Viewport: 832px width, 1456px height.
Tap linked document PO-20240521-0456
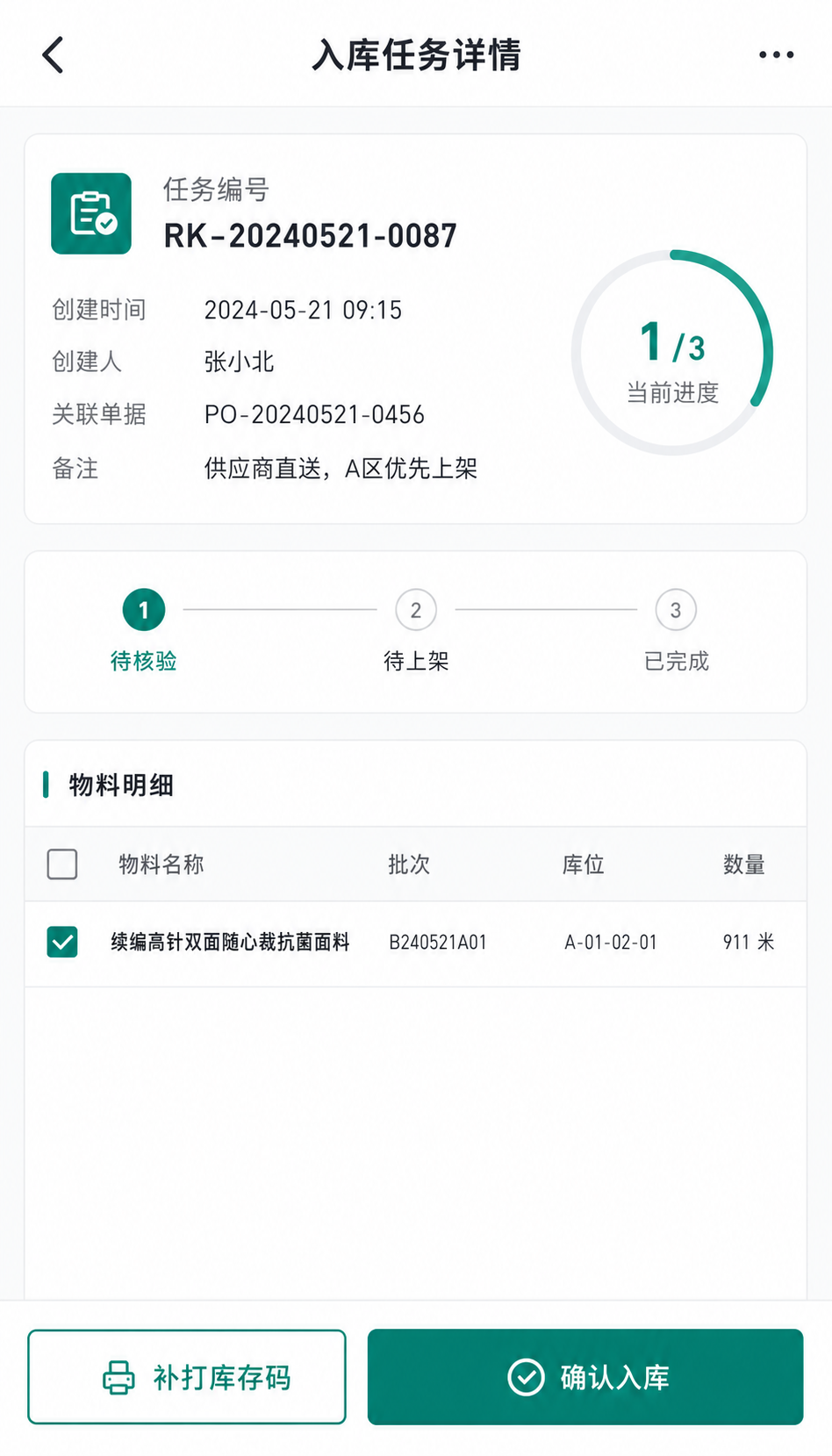point(314,414)
